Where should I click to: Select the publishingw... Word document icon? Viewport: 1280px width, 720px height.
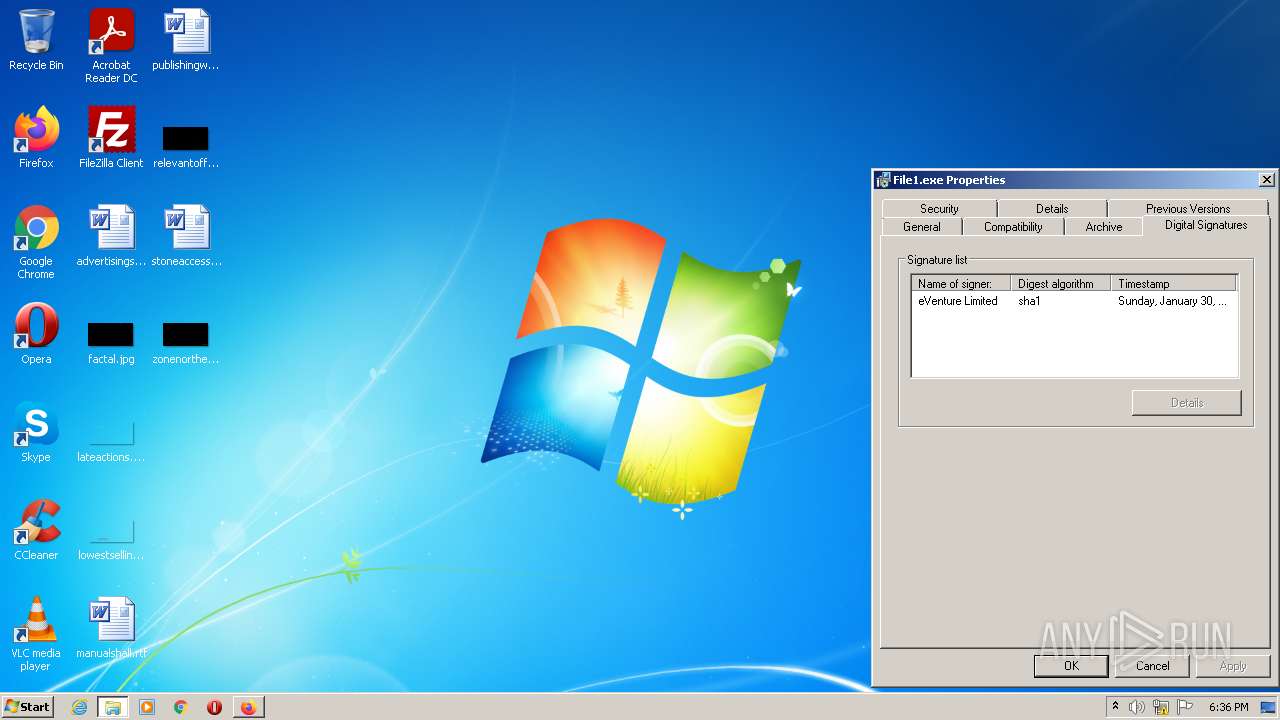pyautogui.click(x=186, y=41)
